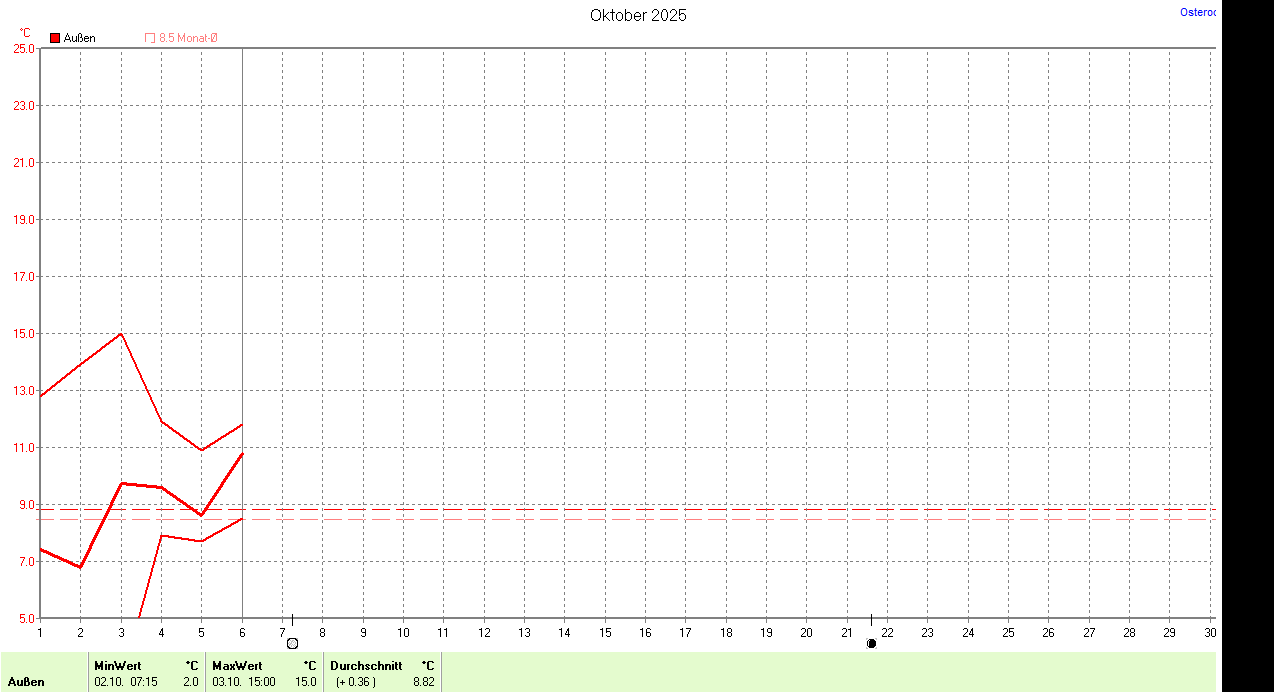The image size is (1274, 692).
Task: Click the Oktober 2025 chart title
Action: point(638,15)
